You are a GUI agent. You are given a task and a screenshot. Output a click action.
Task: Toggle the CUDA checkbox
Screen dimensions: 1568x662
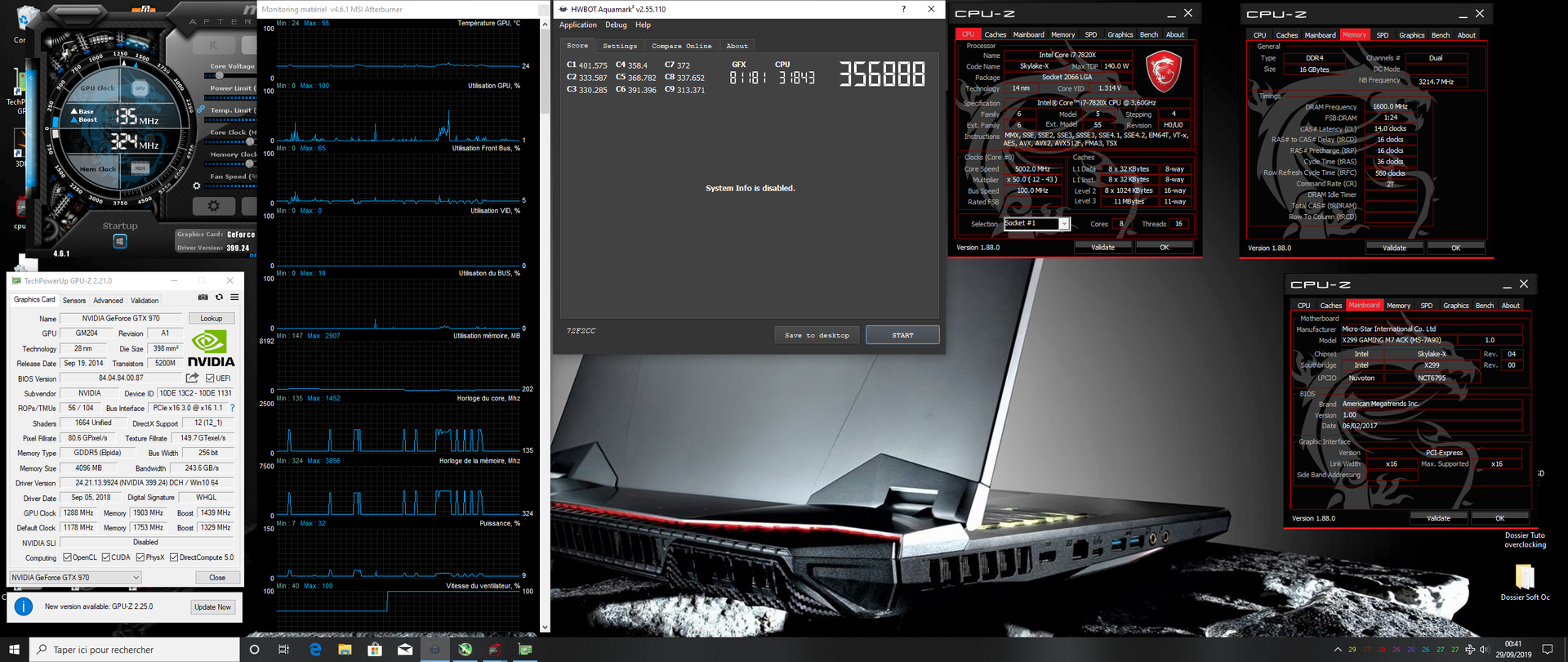pyautogui.click(x=106, y=557)
